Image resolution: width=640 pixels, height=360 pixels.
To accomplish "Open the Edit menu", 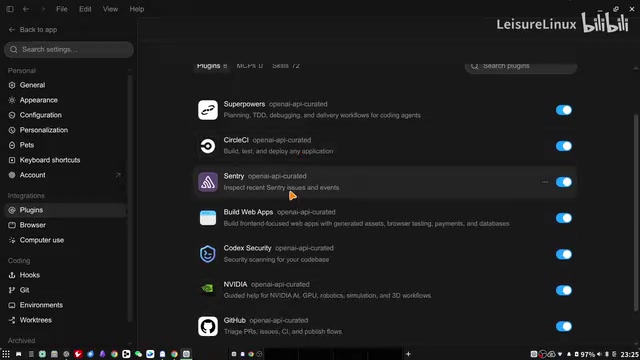I will (85, 9).
